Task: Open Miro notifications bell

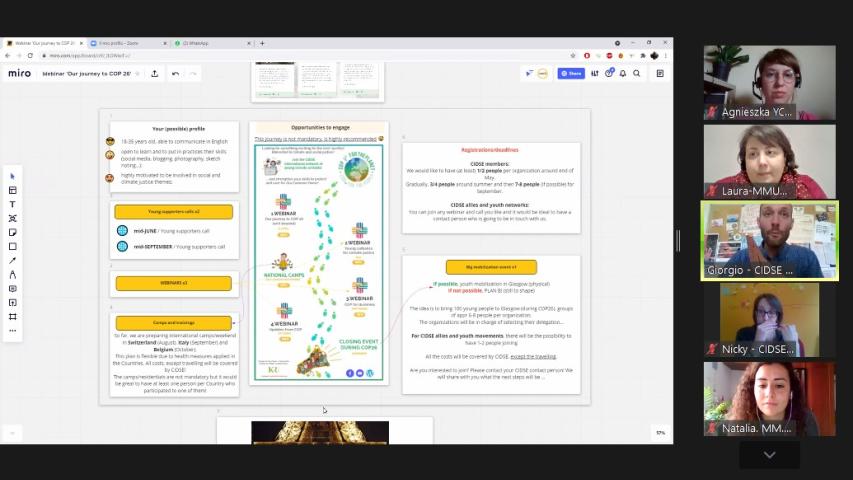Action: (623, 73)
